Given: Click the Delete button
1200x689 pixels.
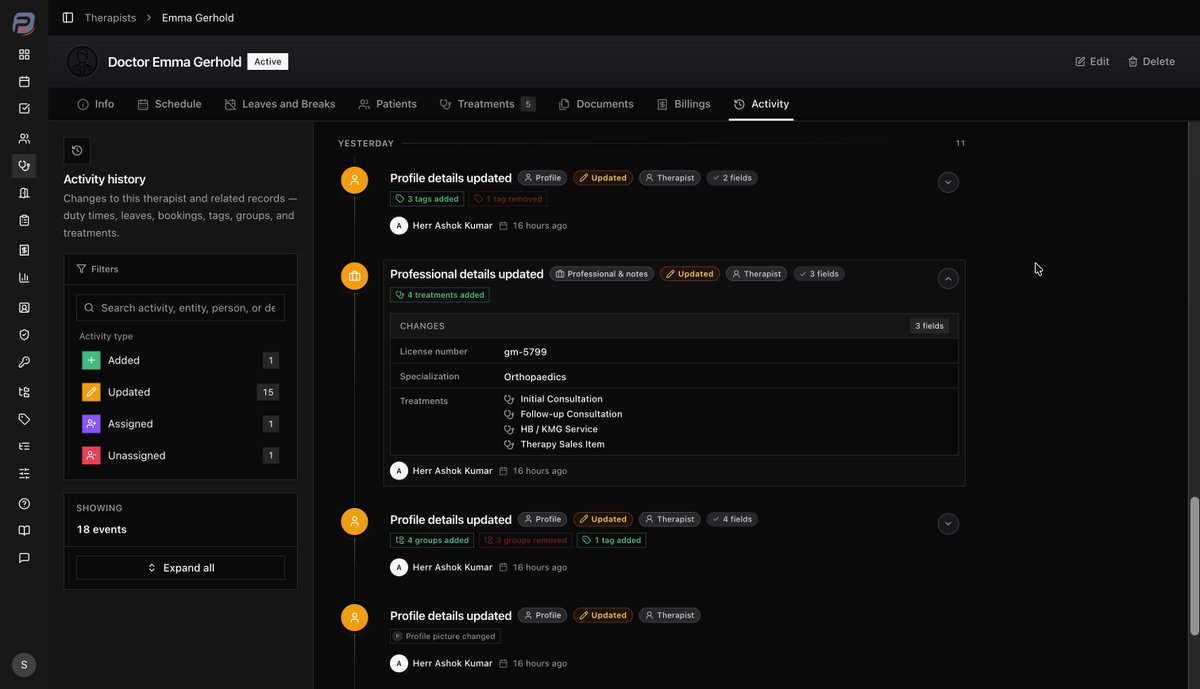Looking at the screenshot, I should pyautogui.click(x=1151, y=61).
